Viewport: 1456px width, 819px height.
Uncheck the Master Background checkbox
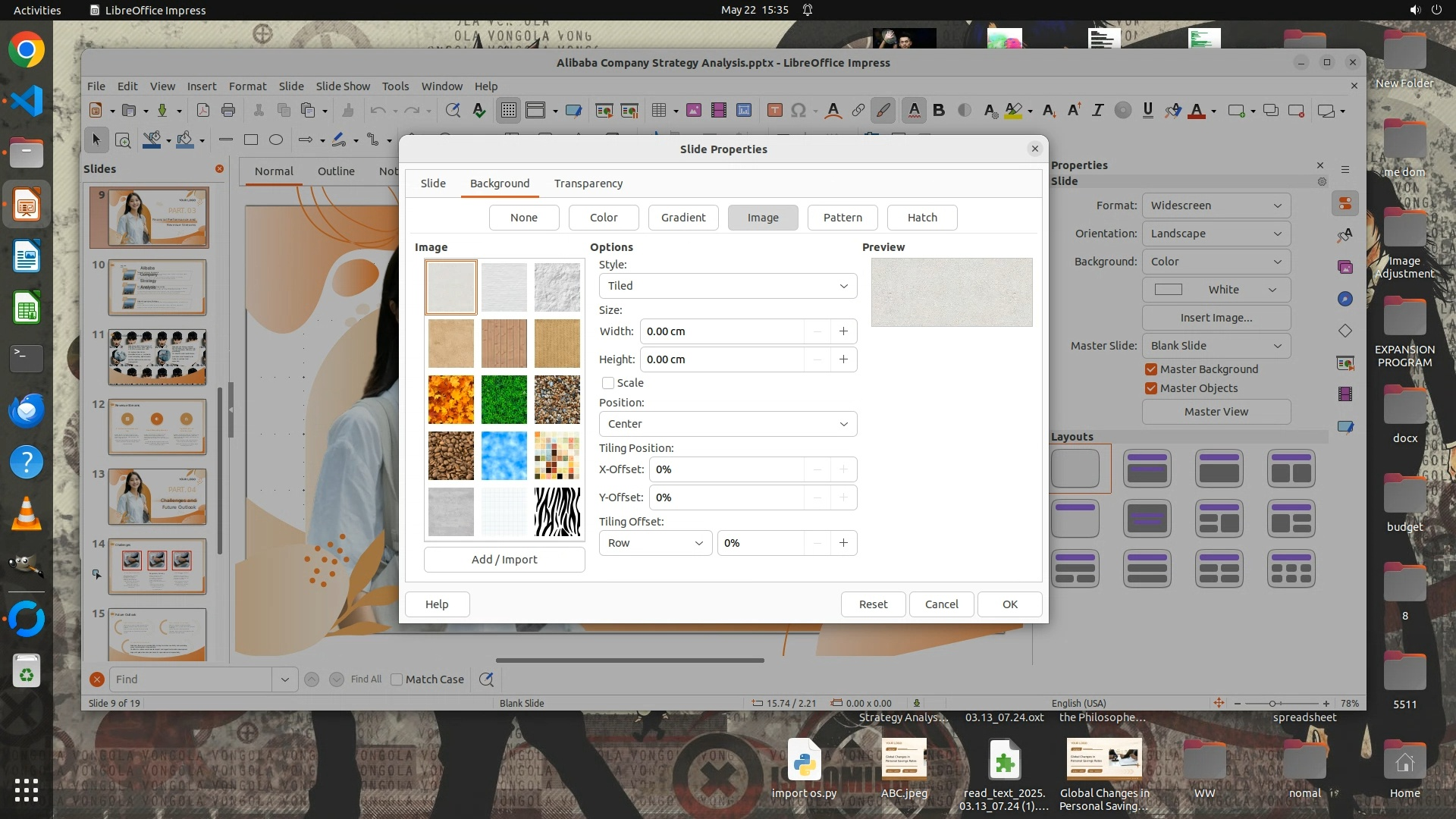coord(1151,369)
